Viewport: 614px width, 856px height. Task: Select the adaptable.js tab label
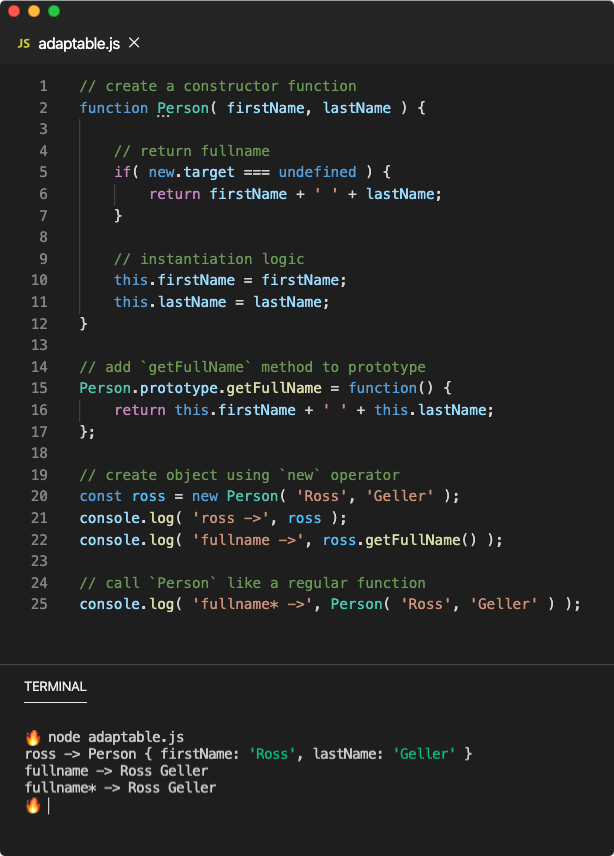pyautogui.click(x=79, y=44)
